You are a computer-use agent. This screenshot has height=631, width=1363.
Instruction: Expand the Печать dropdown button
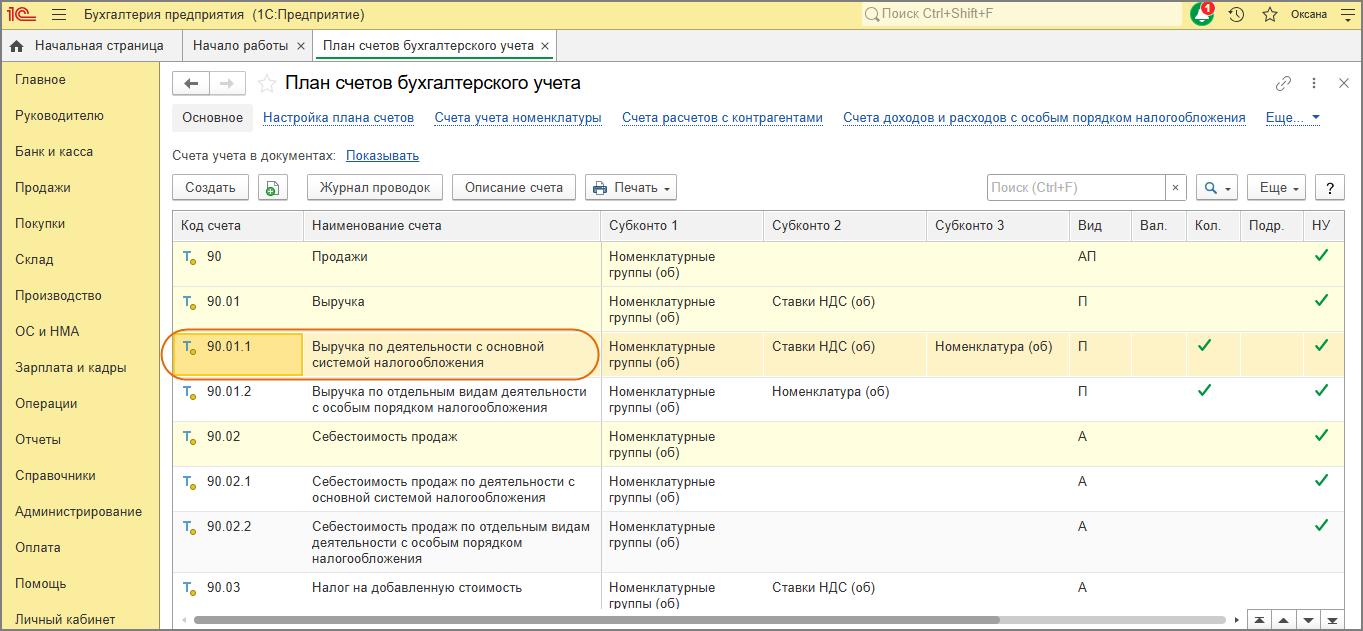(631, 188)
